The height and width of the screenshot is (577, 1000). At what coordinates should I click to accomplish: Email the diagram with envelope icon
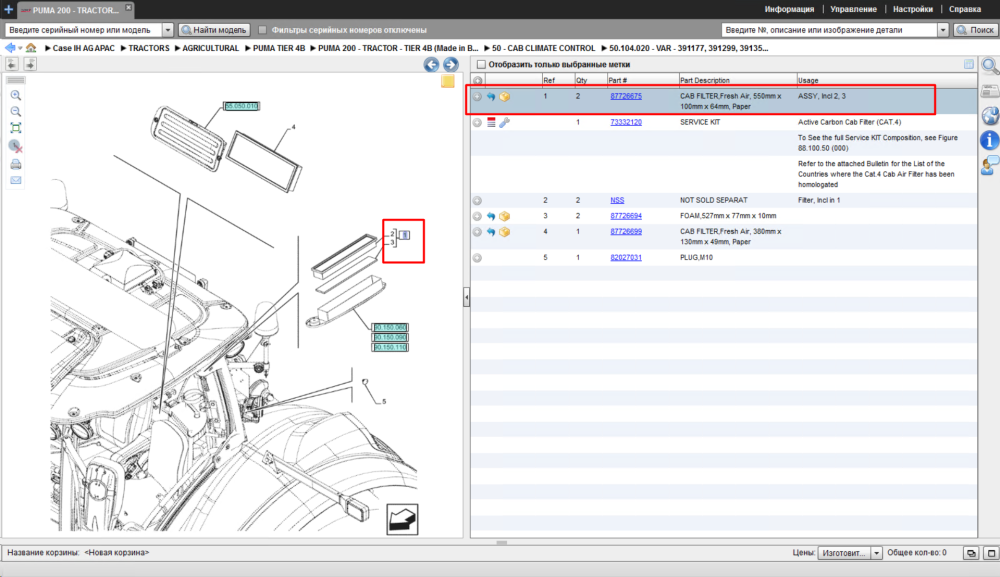coord(16,180)
